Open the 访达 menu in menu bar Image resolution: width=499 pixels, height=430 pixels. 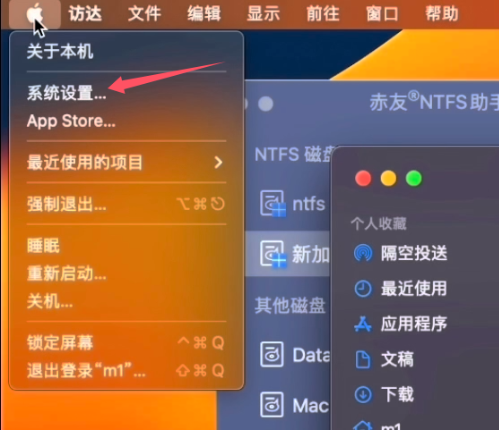pyautogui.click(x=85, y=14)
